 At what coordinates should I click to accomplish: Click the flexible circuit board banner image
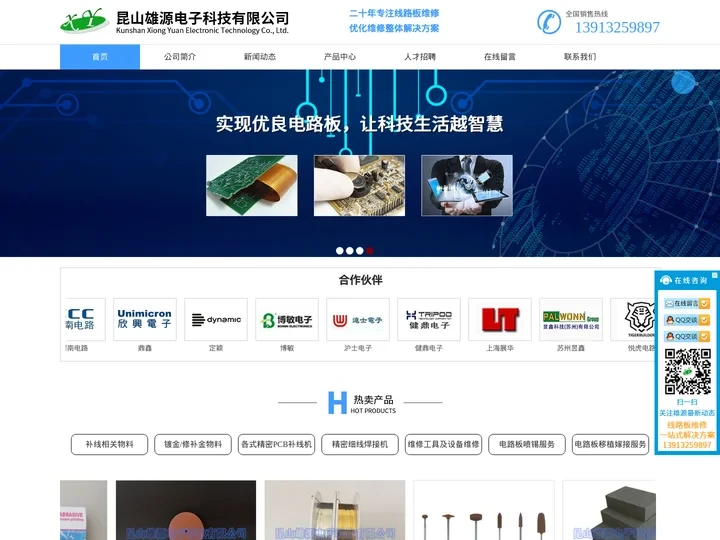(252, 186)
